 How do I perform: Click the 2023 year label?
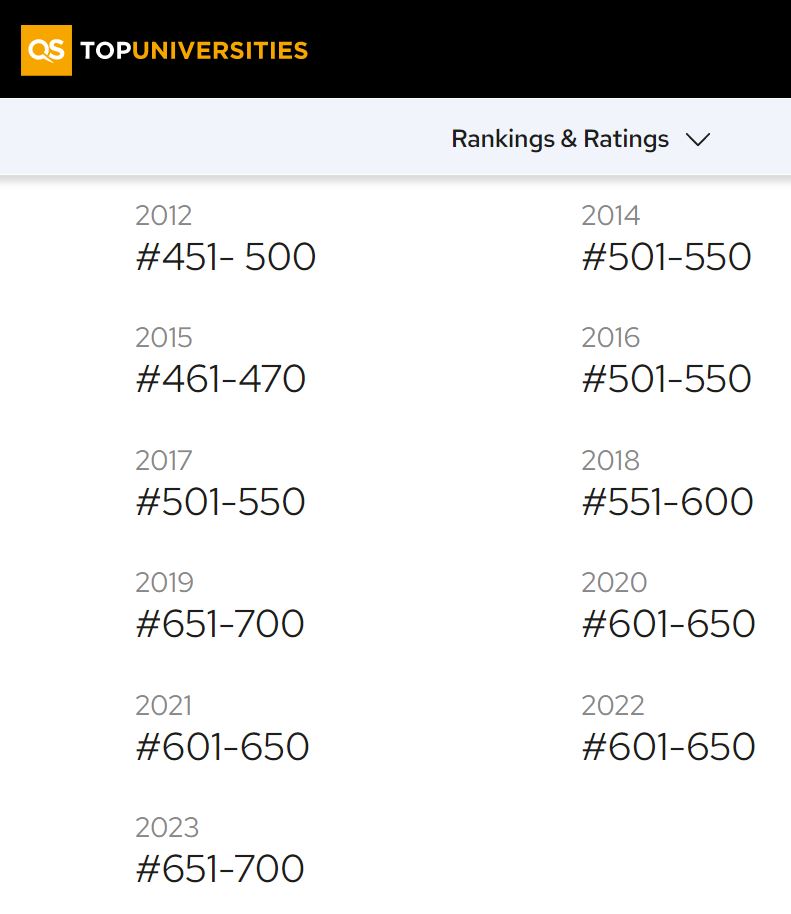tap(167, 828)
